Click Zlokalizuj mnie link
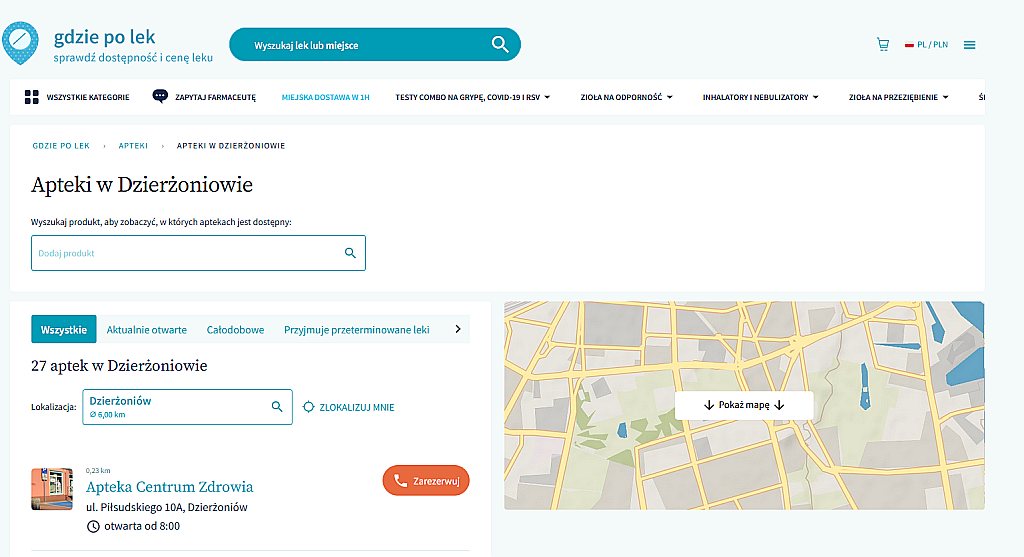The width and height of the screenshot is (1024, 557). (x=357, y=407)
